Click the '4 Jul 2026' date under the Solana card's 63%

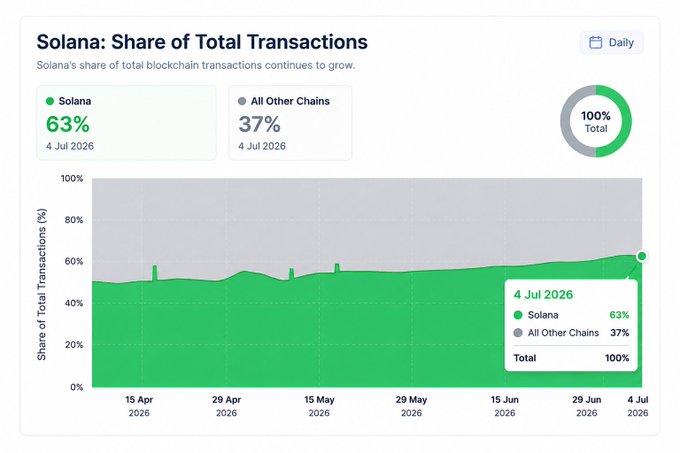[70, 146]
